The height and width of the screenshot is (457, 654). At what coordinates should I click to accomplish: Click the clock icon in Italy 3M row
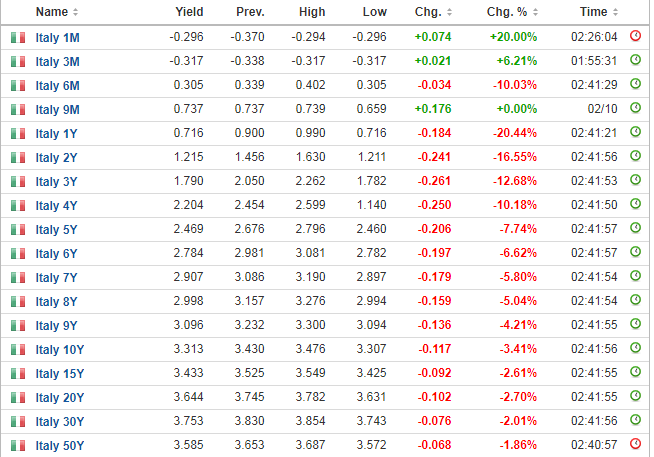(635, 60)
